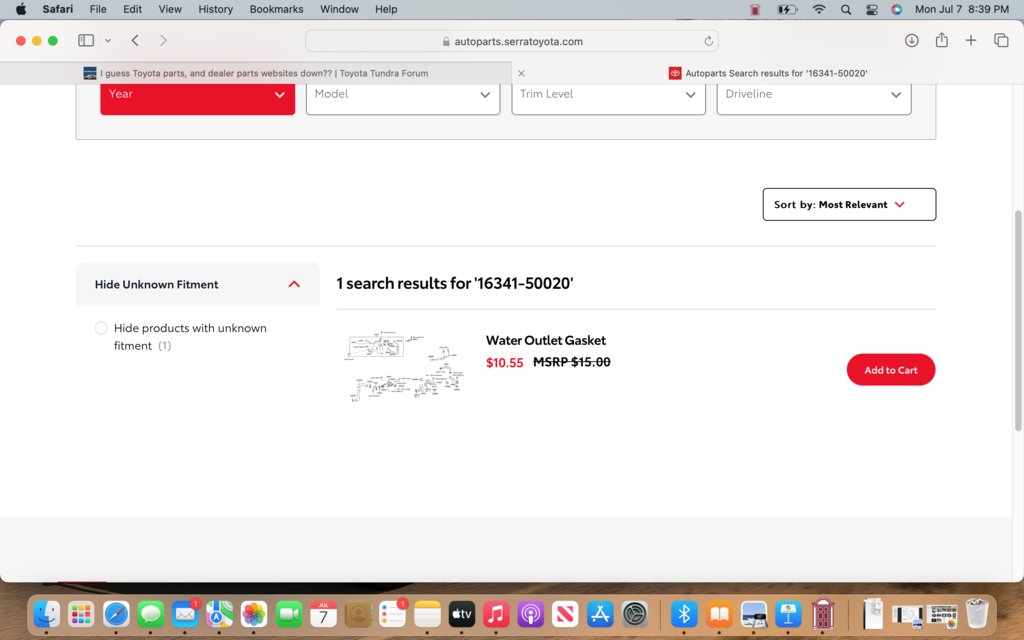Open the Window menu
Screen dimensions: 1024x640
pos(339,9)
